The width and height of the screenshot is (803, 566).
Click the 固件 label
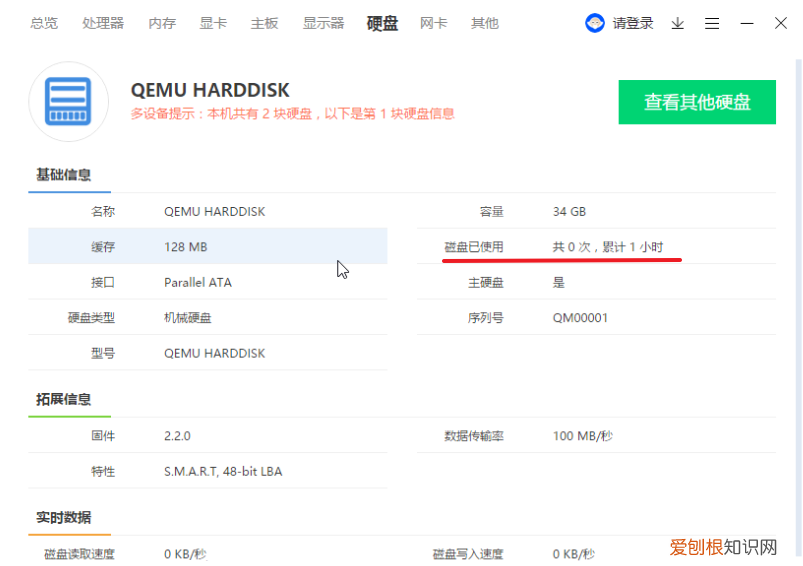coord(102,436)
